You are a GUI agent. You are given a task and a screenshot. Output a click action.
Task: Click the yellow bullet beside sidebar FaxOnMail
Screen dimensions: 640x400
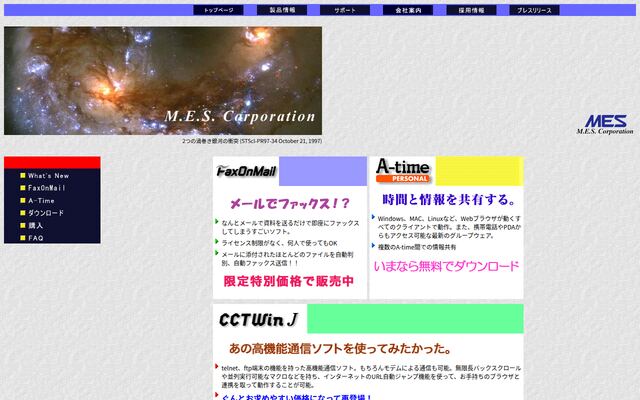pos(23,188)
